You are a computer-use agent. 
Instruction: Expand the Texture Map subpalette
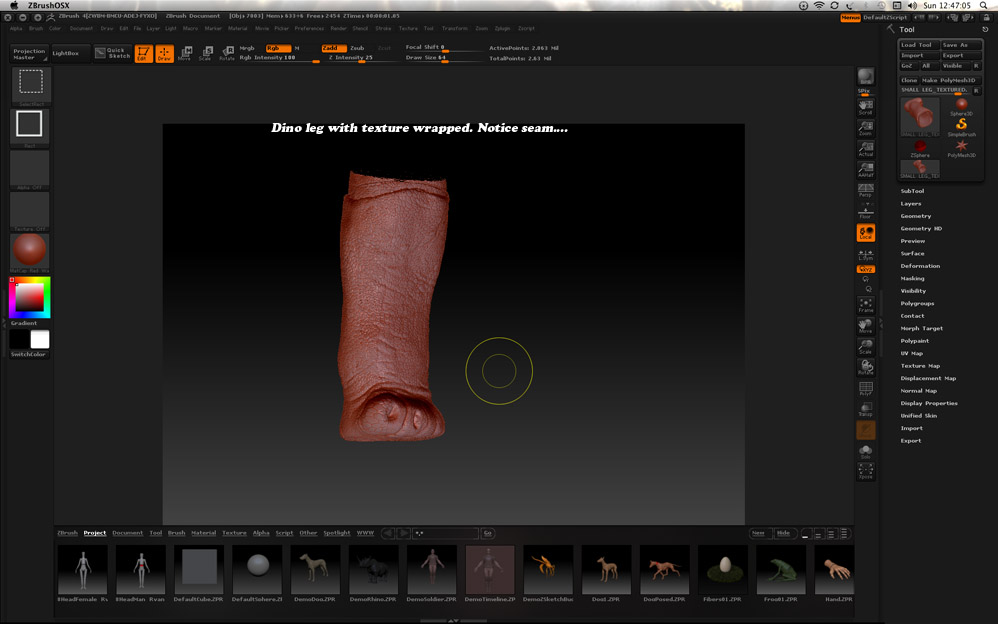point(920,366)
